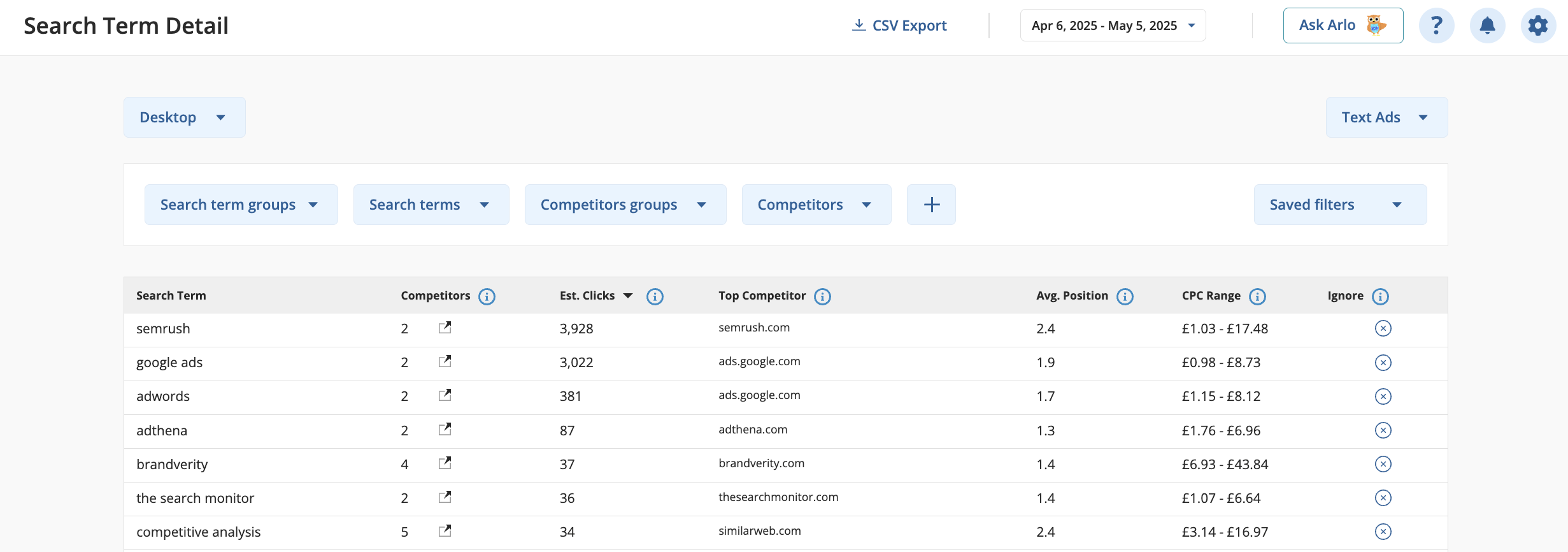Viewport: 1568px width, 552px height.
Task: Open competitors popout for the search monitor row
Action: click(x=445, y=497)
